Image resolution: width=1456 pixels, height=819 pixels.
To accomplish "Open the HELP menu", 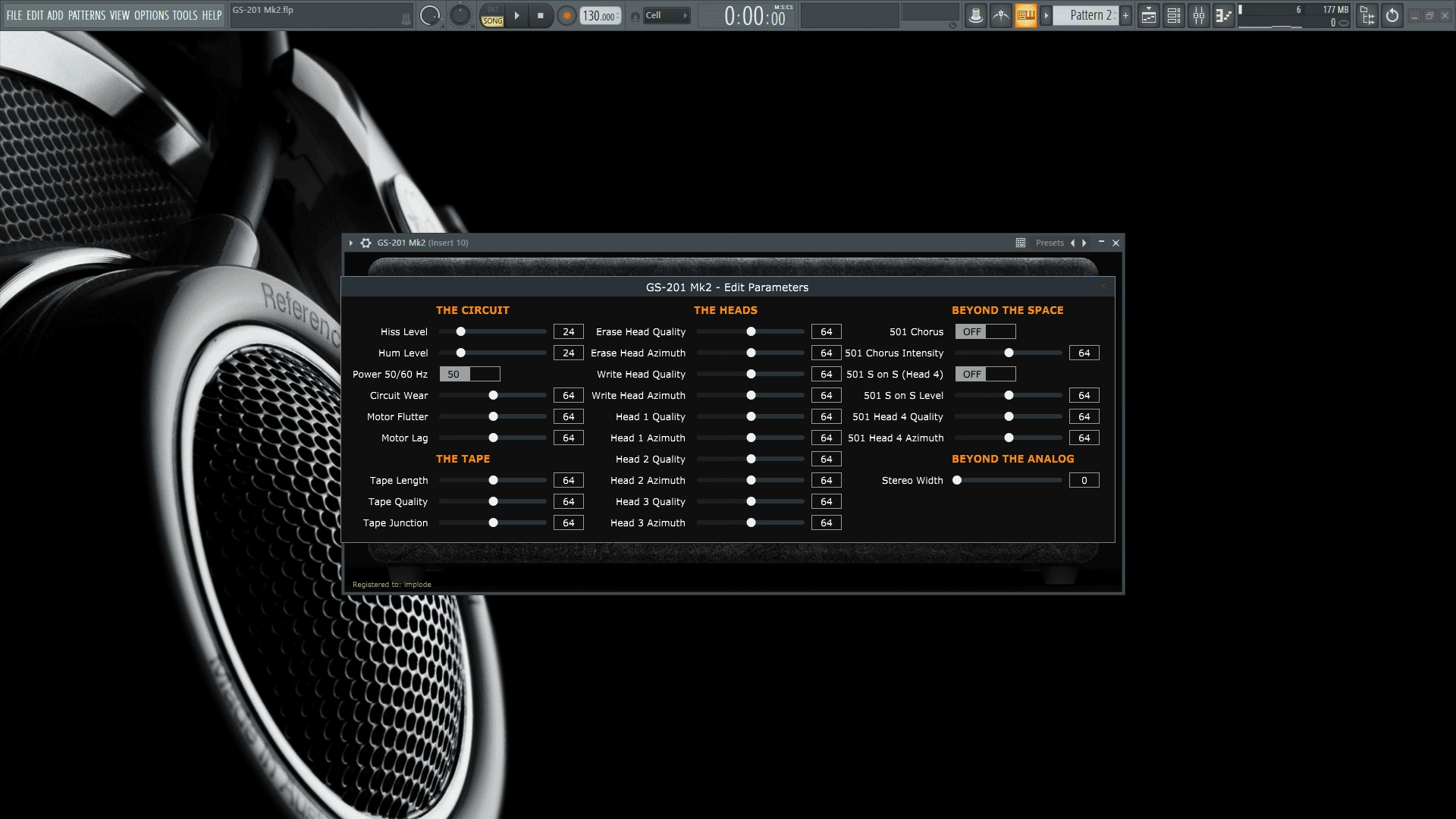I will click(212, 15).
